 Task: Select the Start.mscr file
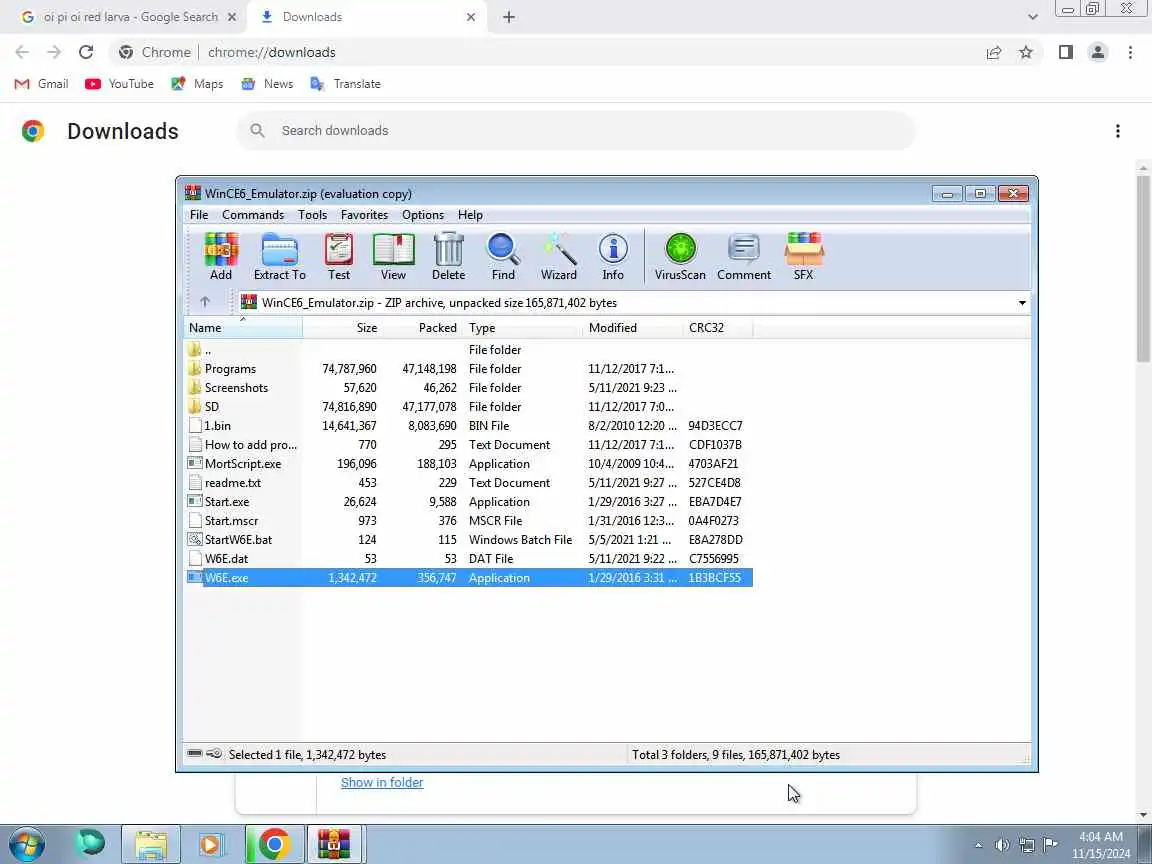click(x=468, y=521)
